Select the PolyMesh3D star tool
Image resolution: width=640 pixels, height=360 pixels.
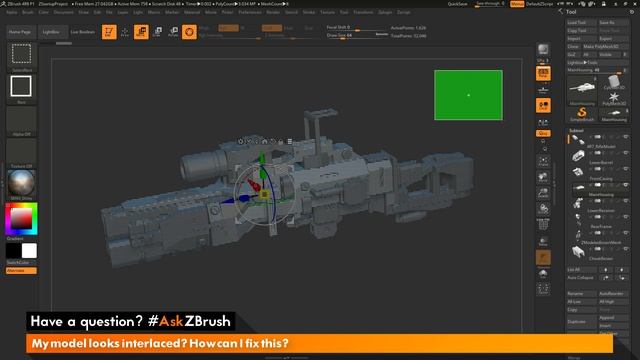click(613, 98)
